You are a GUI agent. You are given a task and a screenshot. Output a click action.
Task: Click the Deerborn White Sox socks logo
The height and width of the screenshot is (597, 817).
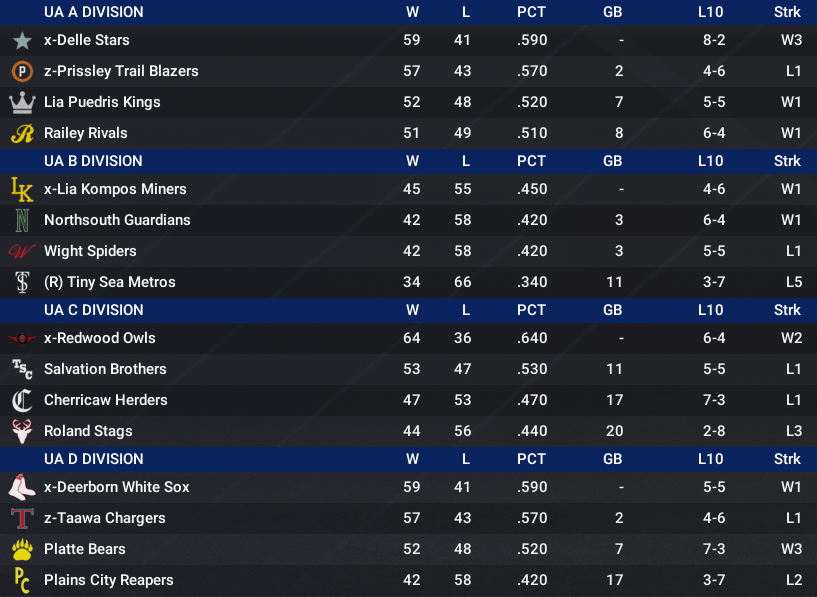(x=22, y=487)
